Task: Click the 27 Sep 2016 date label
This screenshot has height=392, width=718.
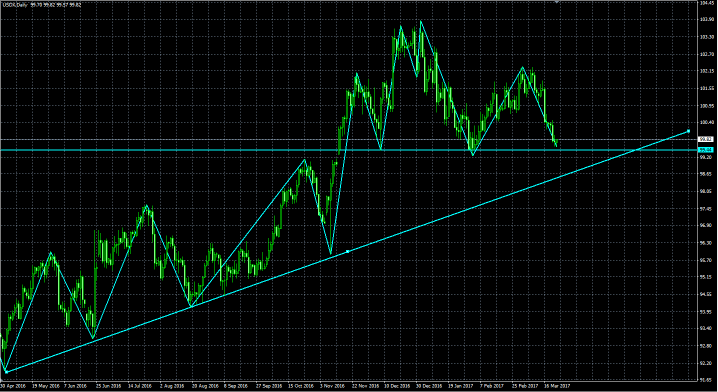Action: point(267,386)
